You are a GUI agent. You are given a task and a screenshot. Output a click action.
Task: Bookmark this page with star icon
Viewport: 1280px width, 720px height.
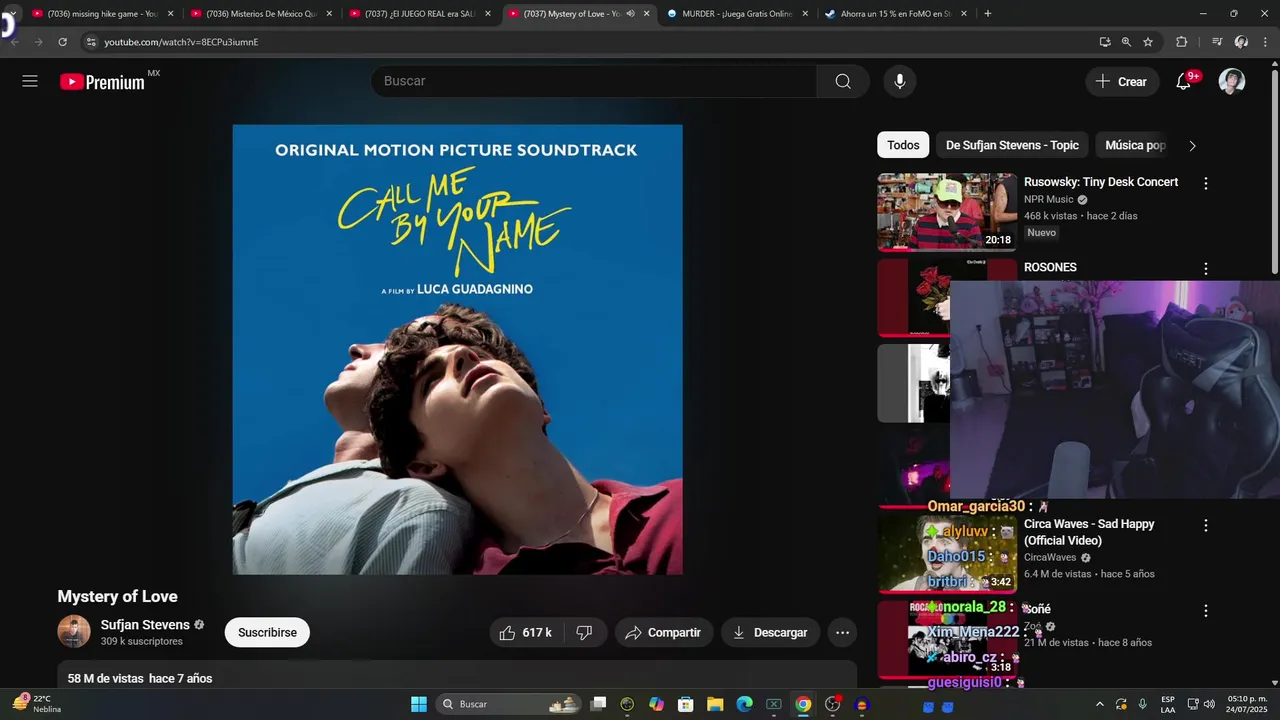1148,42
